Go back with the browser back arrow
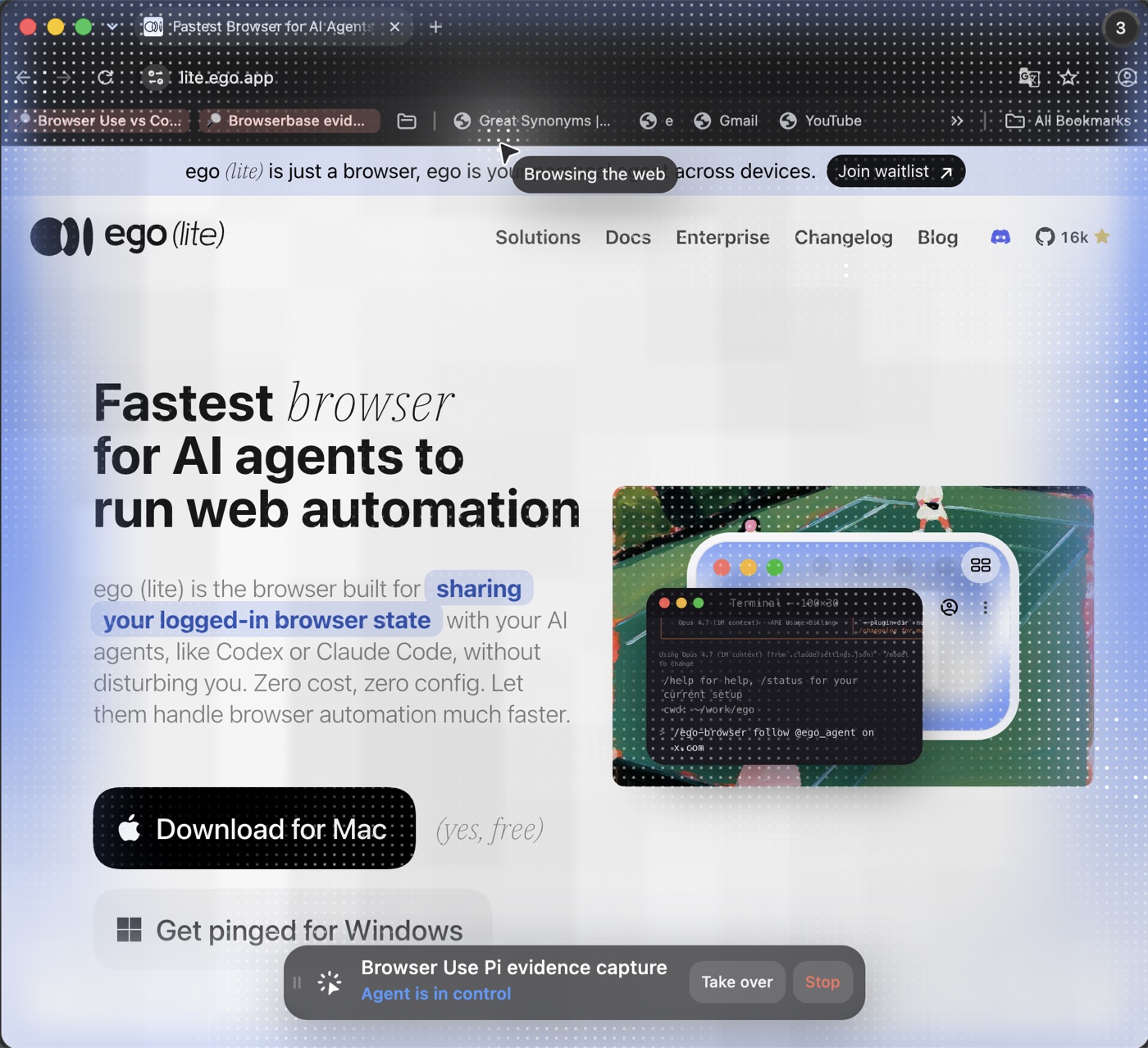1148x1048 pixels. tap(23, 77)
